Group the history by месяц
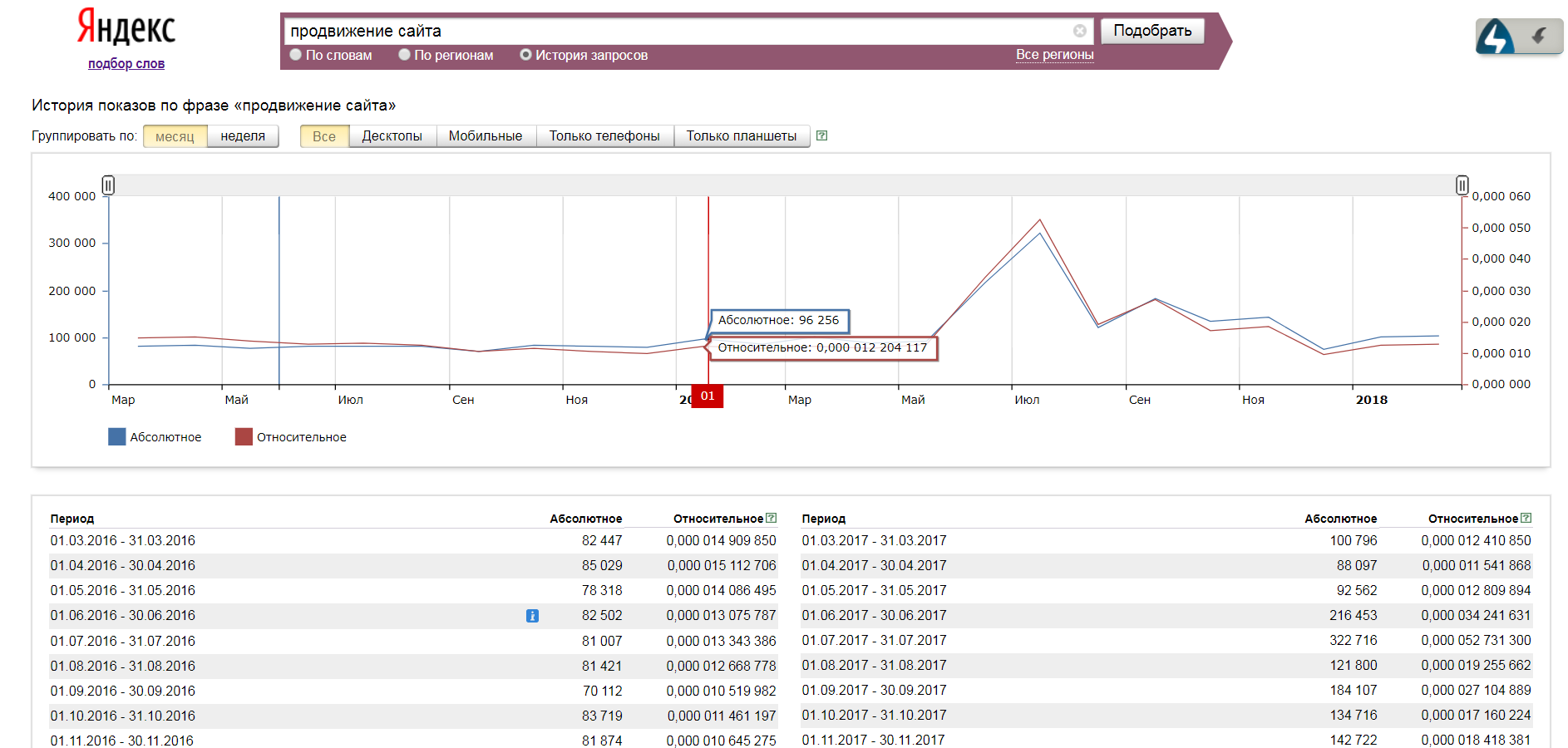 (175, 136)
